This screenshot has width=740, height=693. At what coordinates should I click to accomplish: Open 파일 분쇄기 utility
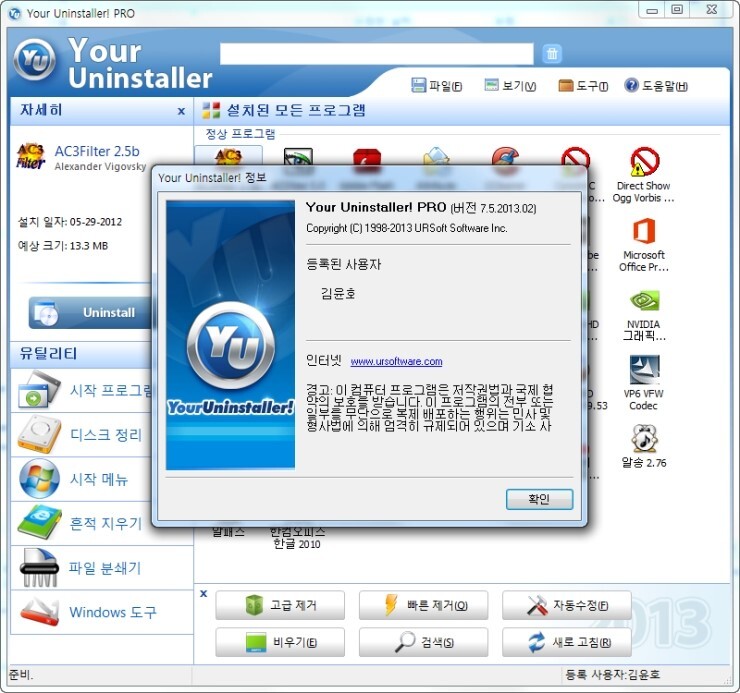pyautogui.click(x=102, y=568)
